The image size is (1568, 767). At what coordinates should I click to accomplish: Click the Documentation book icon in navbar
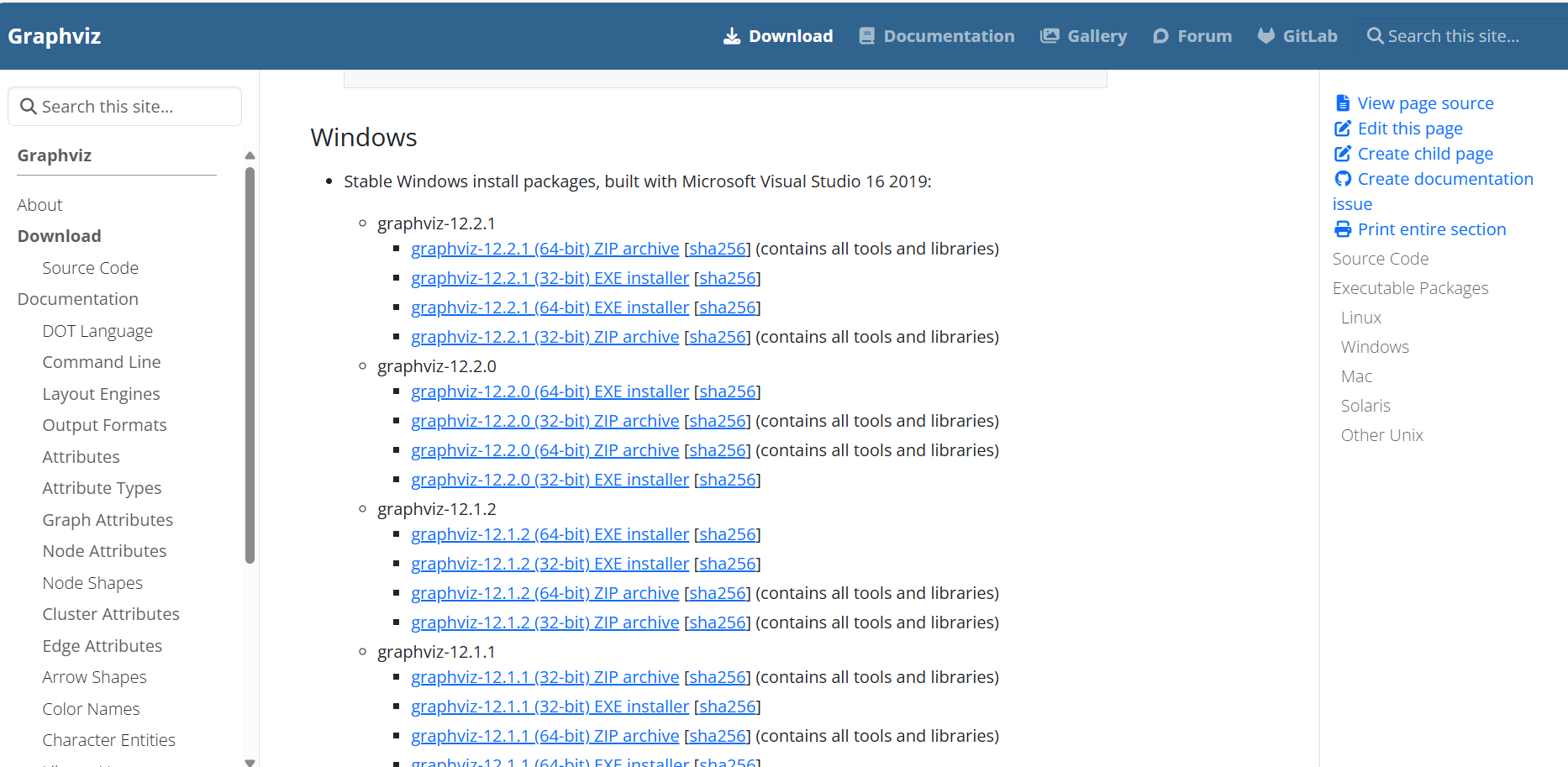coord(866,36)
